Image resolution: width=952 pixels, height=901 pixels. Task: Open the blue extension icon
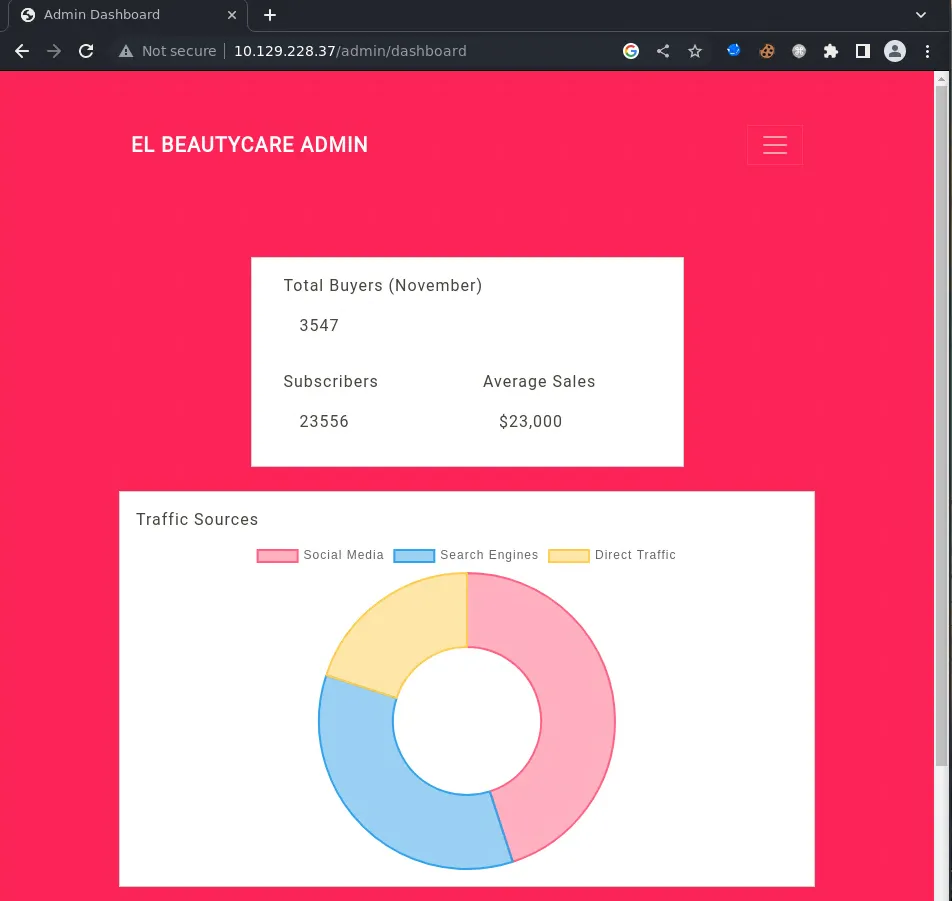[x=733, y=50]
